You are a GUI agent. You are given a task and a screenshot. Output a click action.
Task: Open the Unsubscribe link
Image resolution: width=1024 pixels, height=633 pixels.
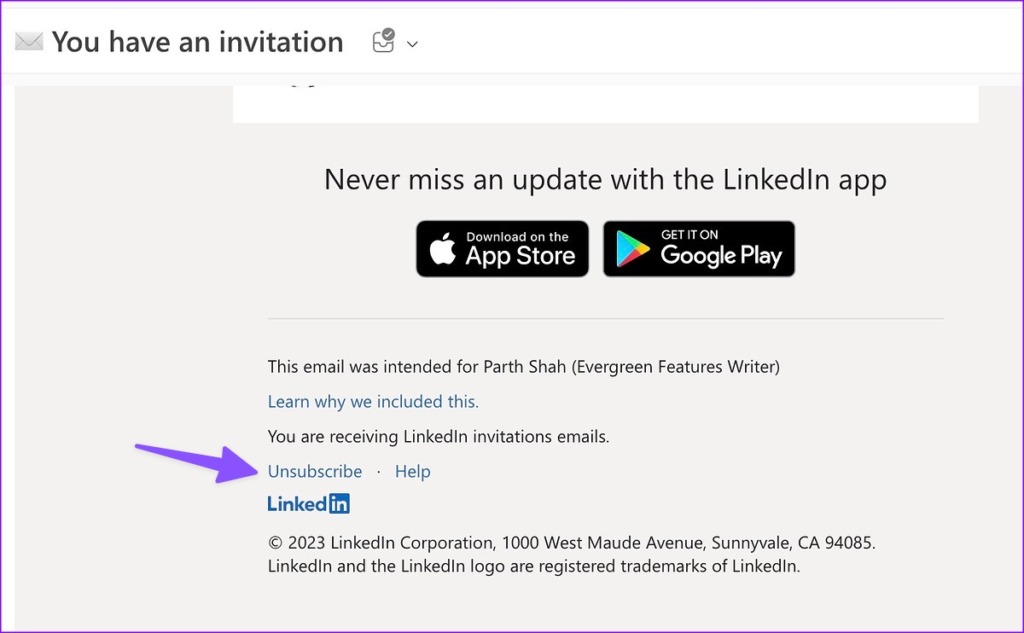[x=314, y=471]
